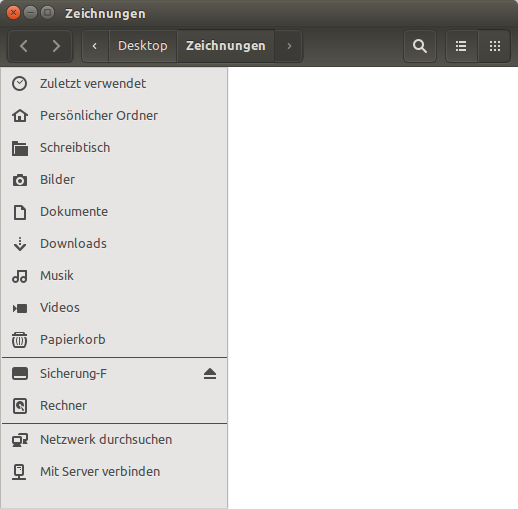Go back with the left arrow
The width and height of the screenshot is (518, 509).
[x=24, y=46]
